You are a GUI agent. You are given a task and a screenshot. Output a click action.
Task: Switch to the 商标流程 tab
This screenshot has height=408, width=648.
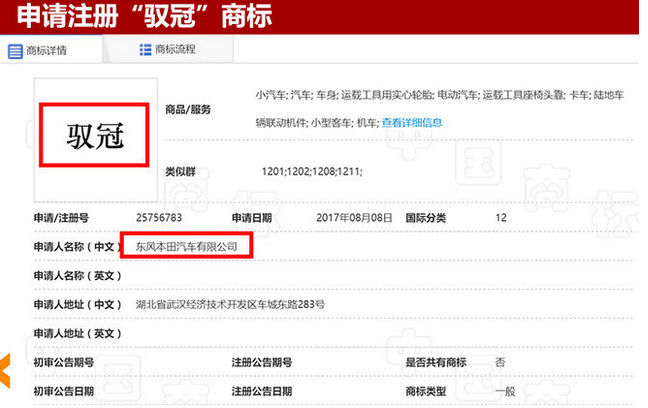tap(176, 49)
